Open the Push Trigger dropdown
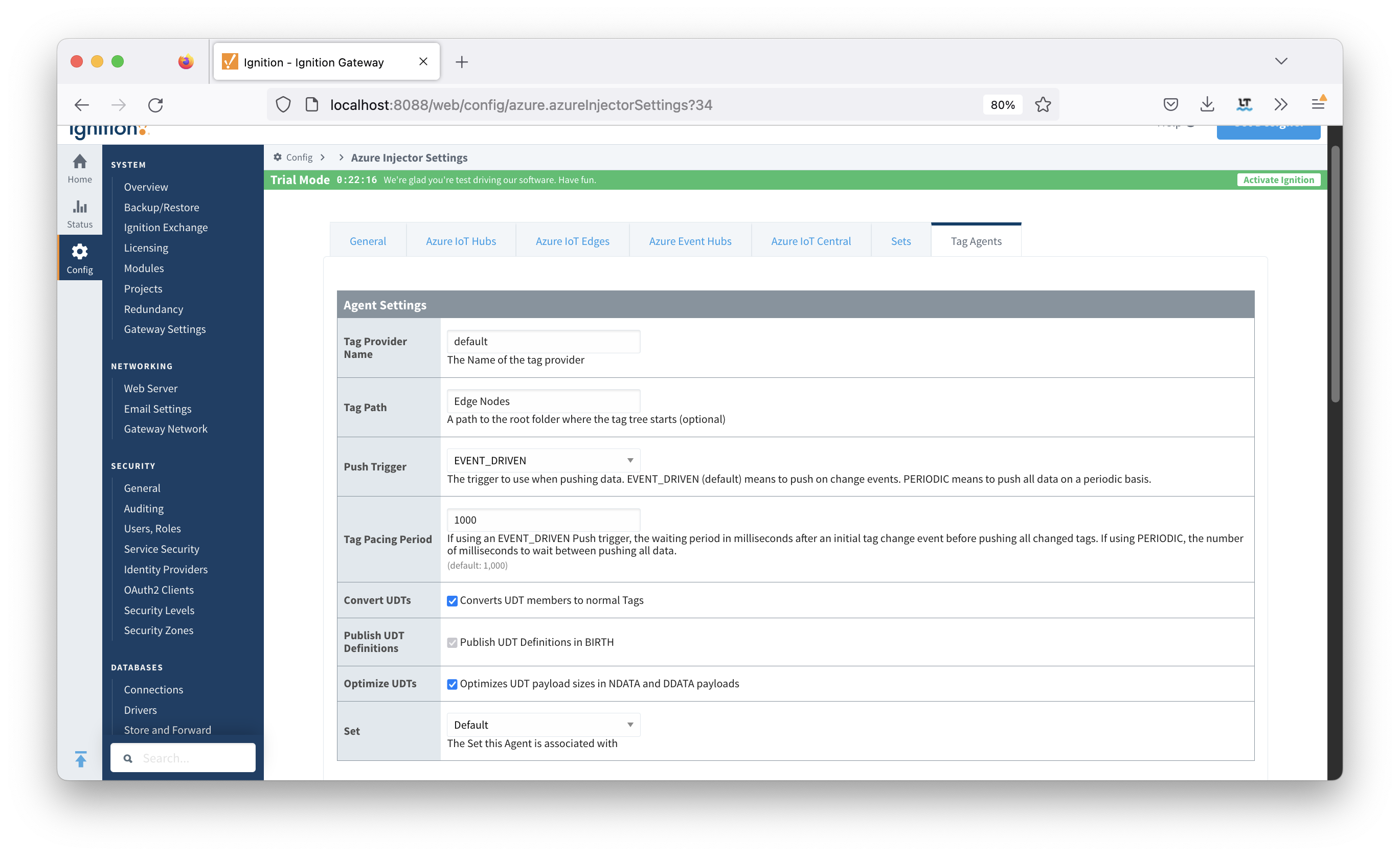 (543, 460)
